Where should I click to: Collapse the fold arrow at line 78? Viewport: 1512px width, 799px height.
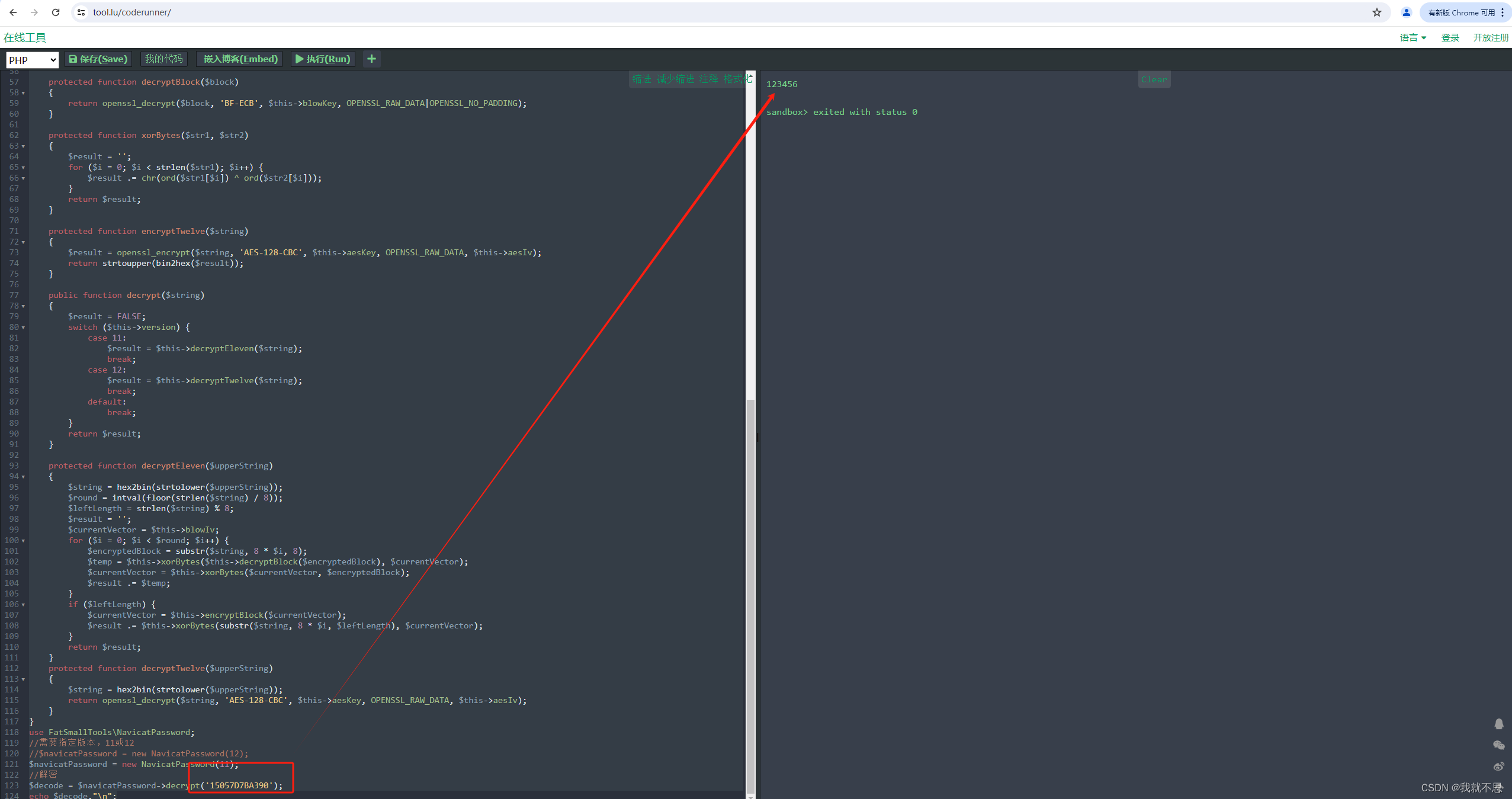(23, 306)
